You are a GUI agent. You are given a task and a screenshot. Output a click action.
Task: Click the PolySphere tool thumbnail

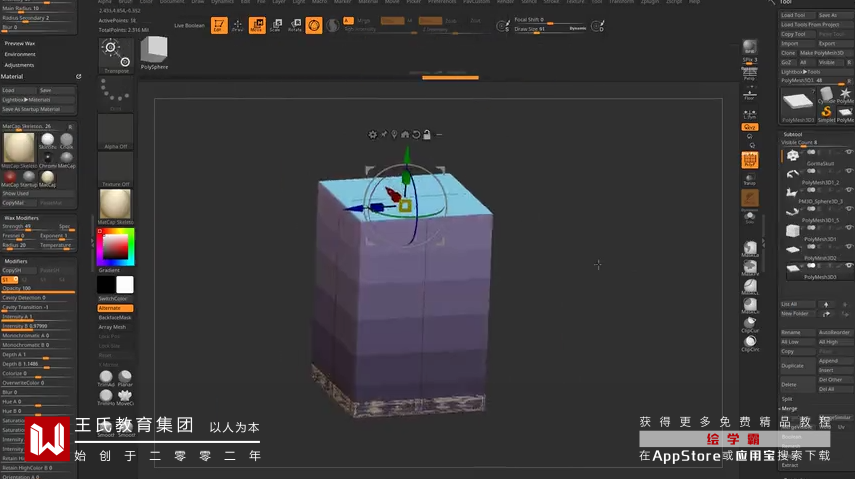154,52
